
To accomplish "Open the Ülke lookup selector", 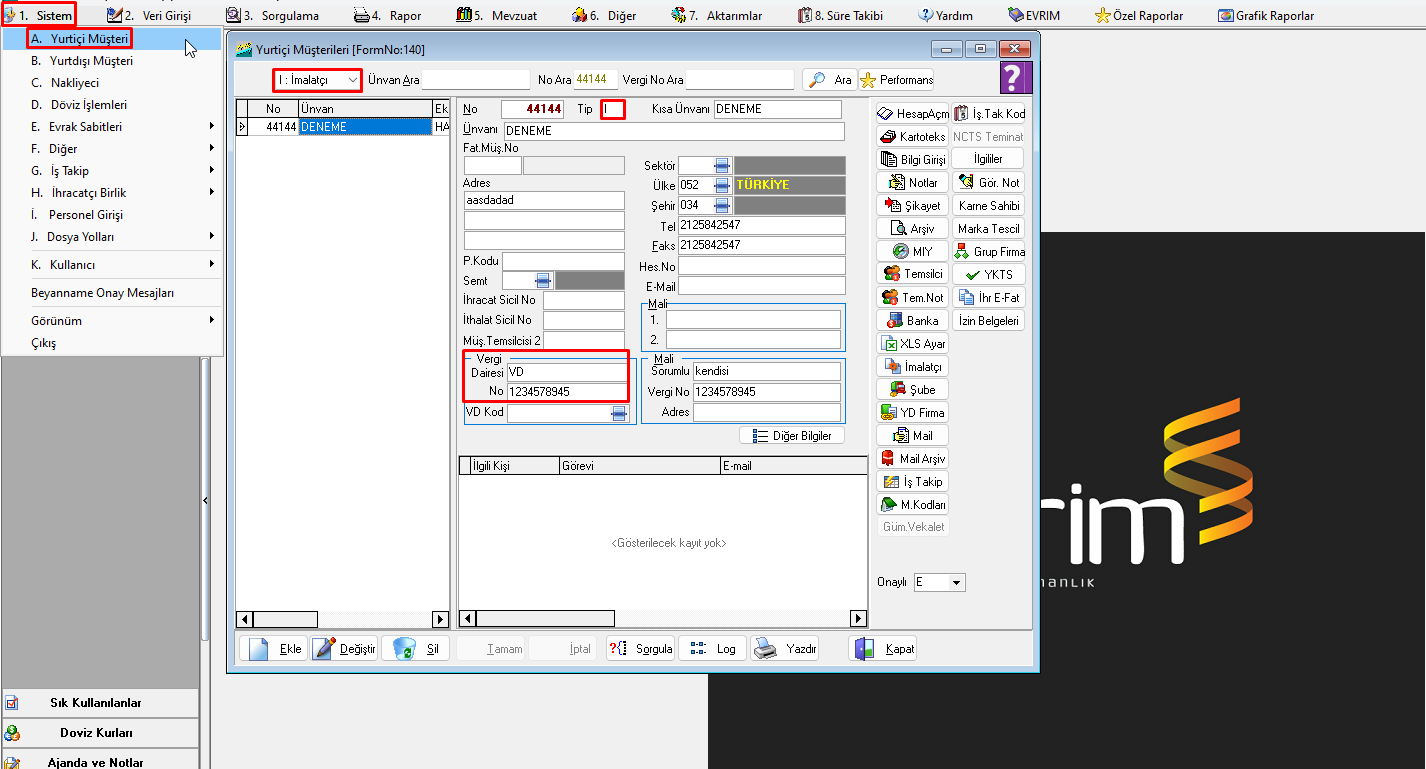I will (x=722, y=186).
